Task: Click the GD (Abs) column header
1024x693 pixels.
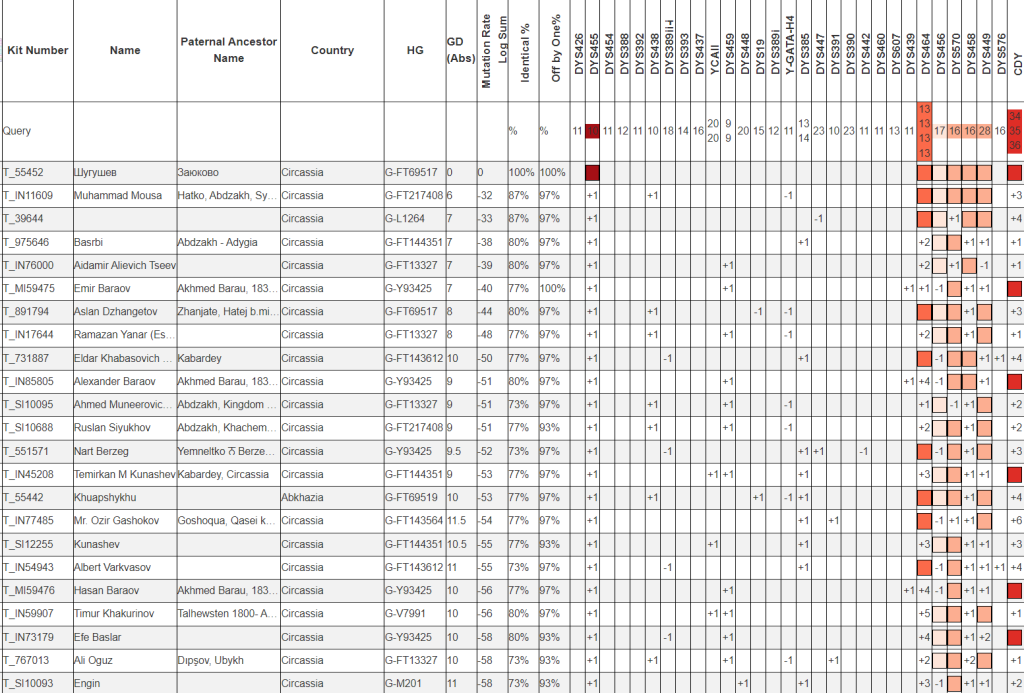Action: (x=460, y=50)
